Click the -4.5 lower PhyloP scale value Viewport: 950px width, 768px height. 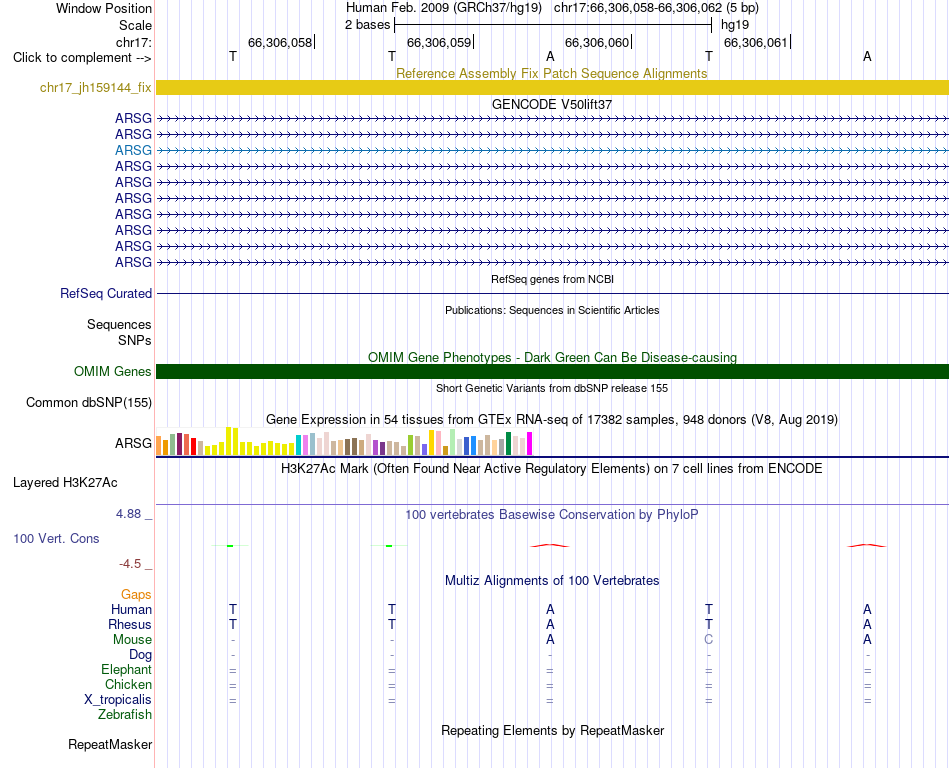point(130,564)
